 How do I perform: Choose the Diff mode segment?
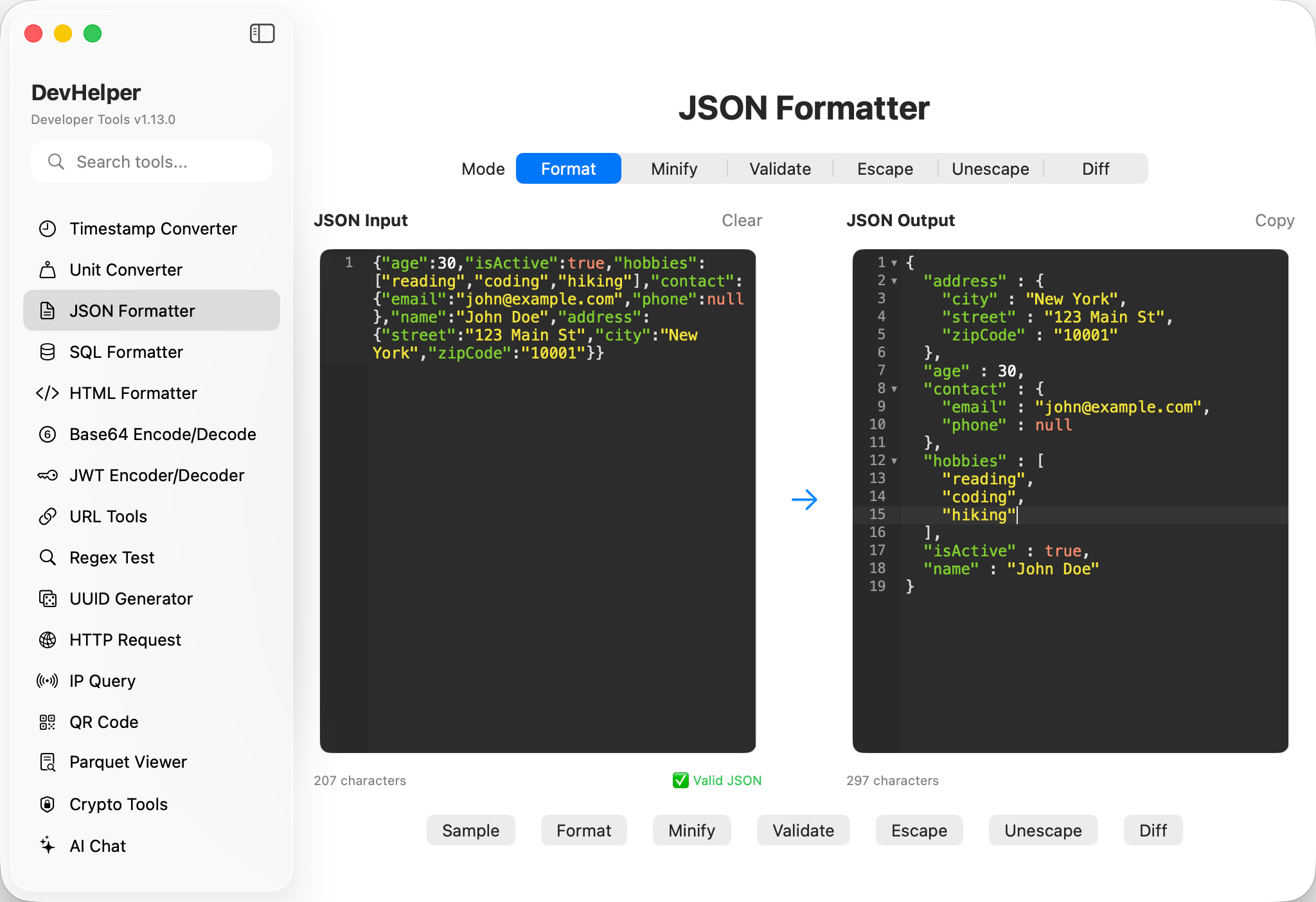tap(1096, 169)
